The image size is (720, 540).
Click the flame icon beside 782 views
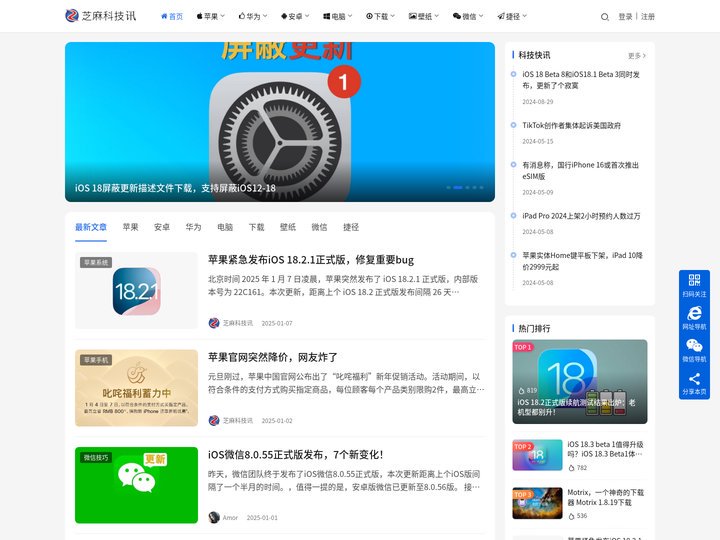[571, 468]
